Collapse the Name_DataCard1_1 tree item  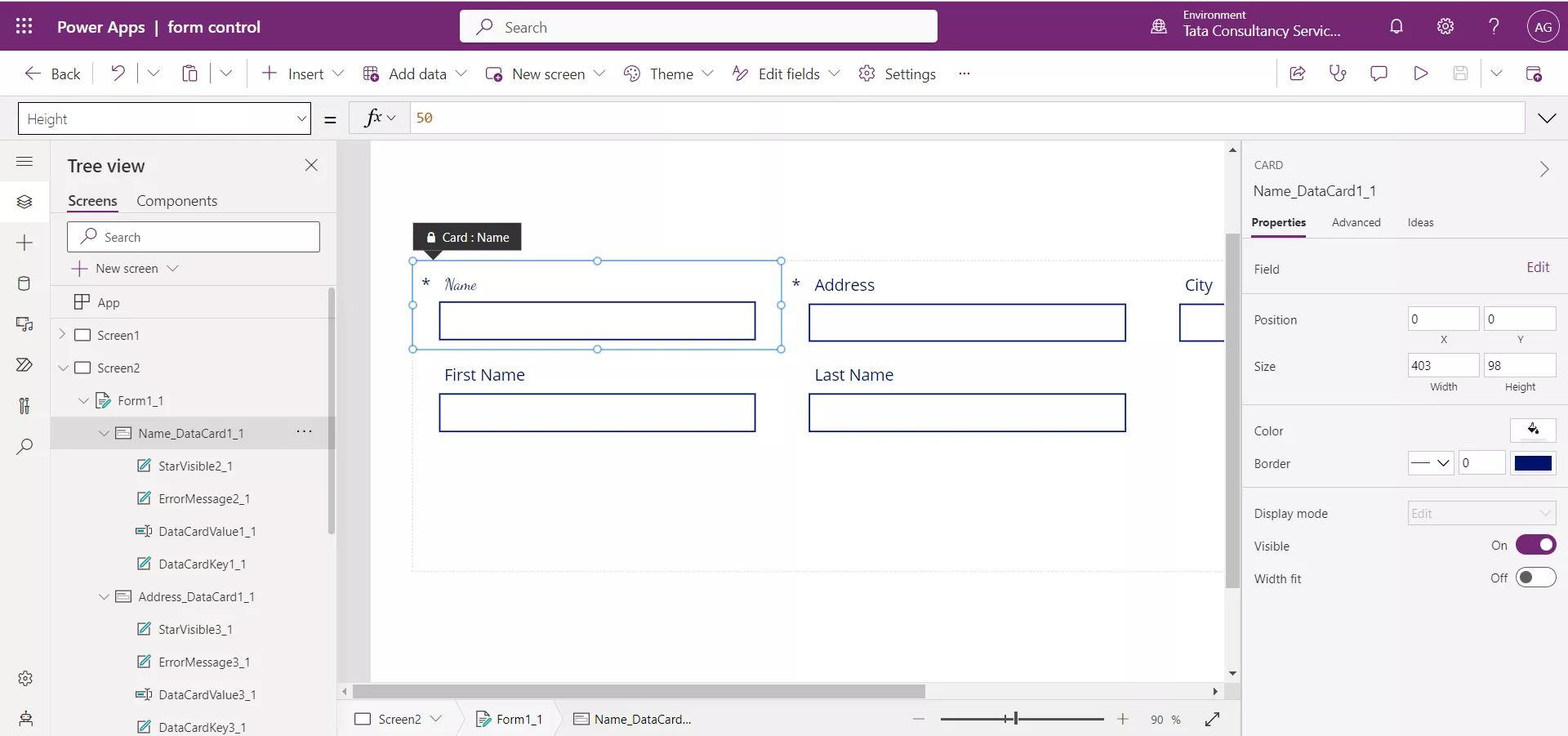[x=104, y=434]
